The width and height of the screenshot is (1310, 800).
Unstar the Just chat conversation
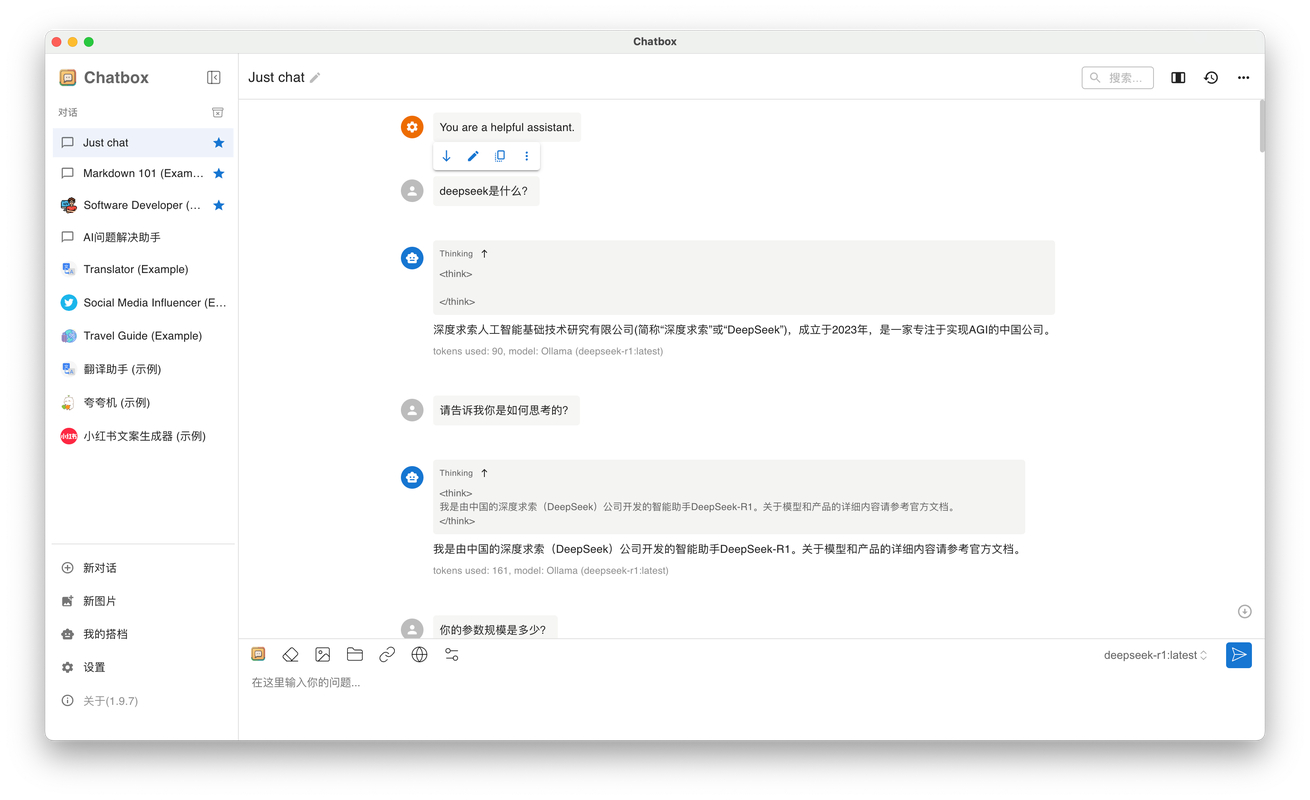click(219, 143)
